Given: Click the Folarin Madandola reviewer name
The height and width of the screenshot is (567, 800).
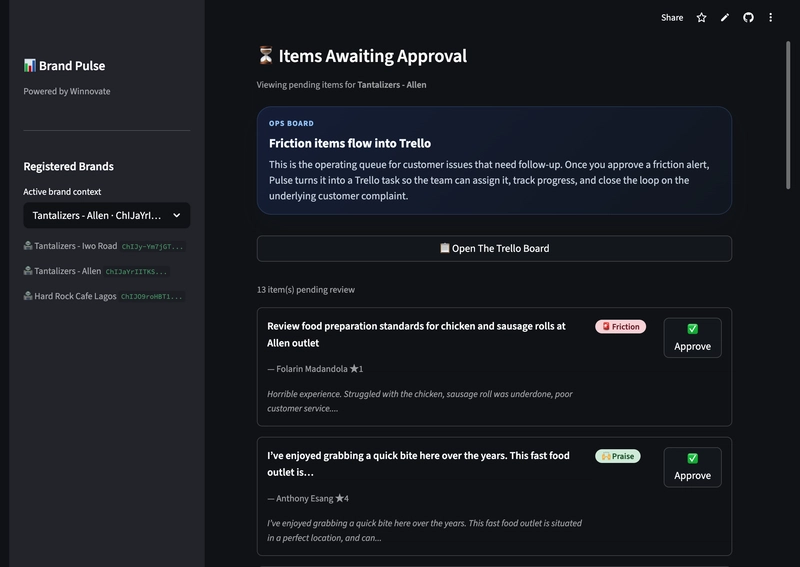Looking at the screenshot, I should click(312, 369).
